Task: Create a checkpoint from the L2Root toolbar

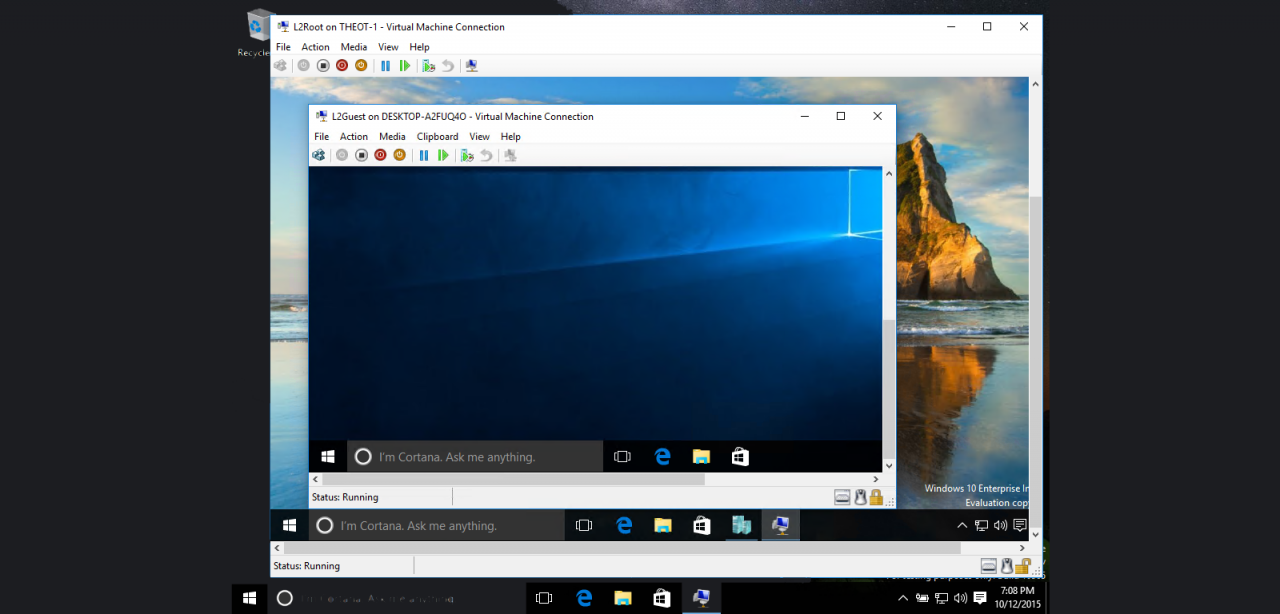Action: point(428,66)
